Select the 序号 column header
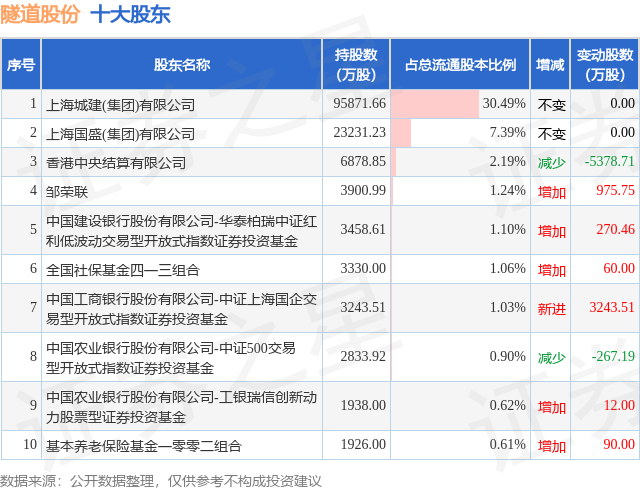640x490 pixels. pyautogui.click(x=20, y=65)
